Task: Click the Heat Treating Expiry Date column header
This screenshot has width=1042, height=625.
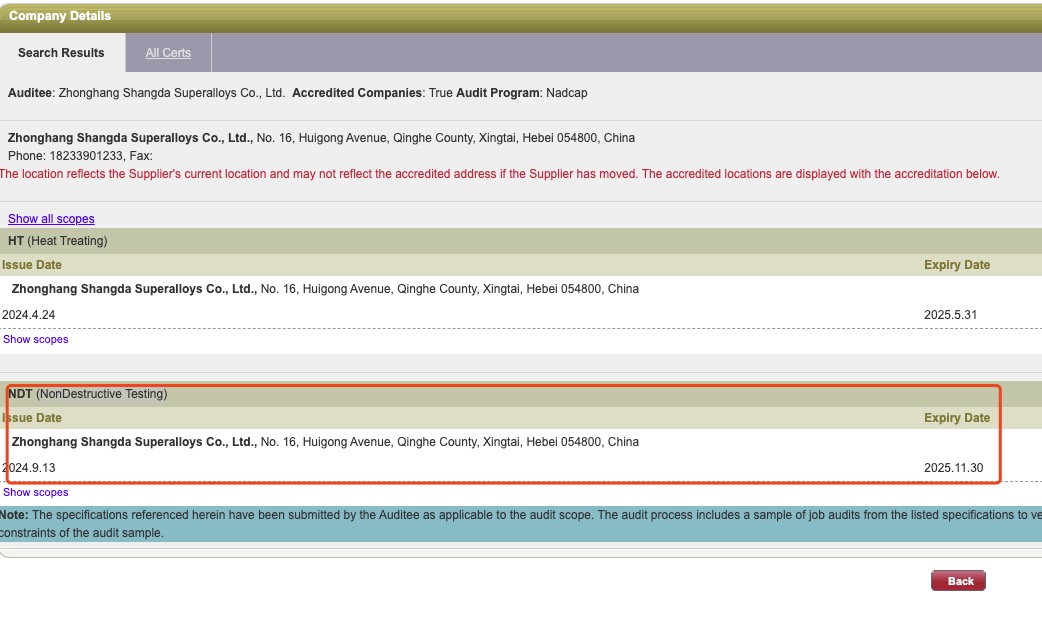Action: [957, 265]
